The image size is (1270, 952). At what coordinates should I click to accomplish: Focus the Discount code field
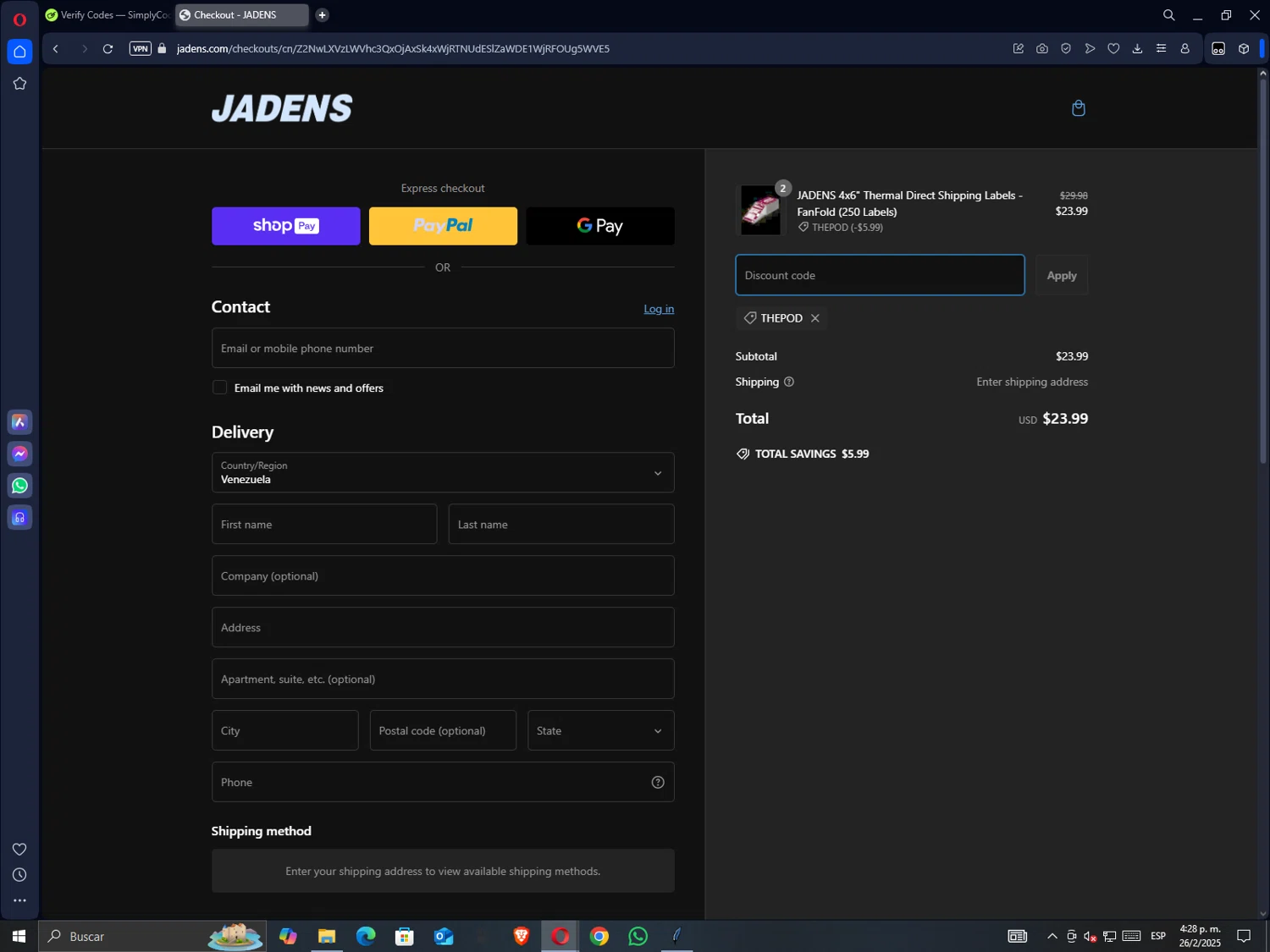[880, 275]
